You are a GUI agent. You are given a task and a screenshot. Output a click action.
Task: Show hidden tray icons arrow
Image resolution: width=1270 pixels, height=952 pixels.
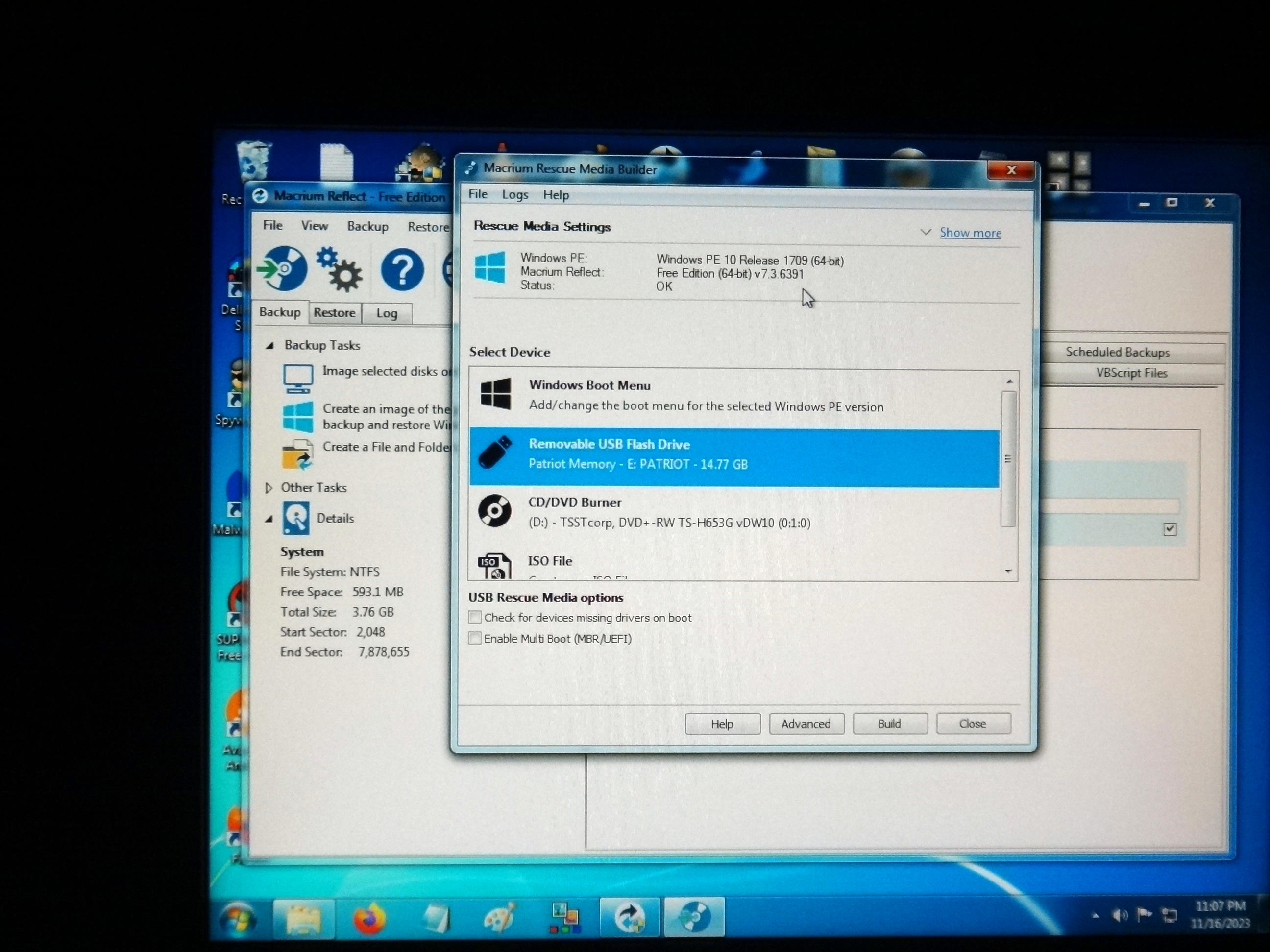1096,916
